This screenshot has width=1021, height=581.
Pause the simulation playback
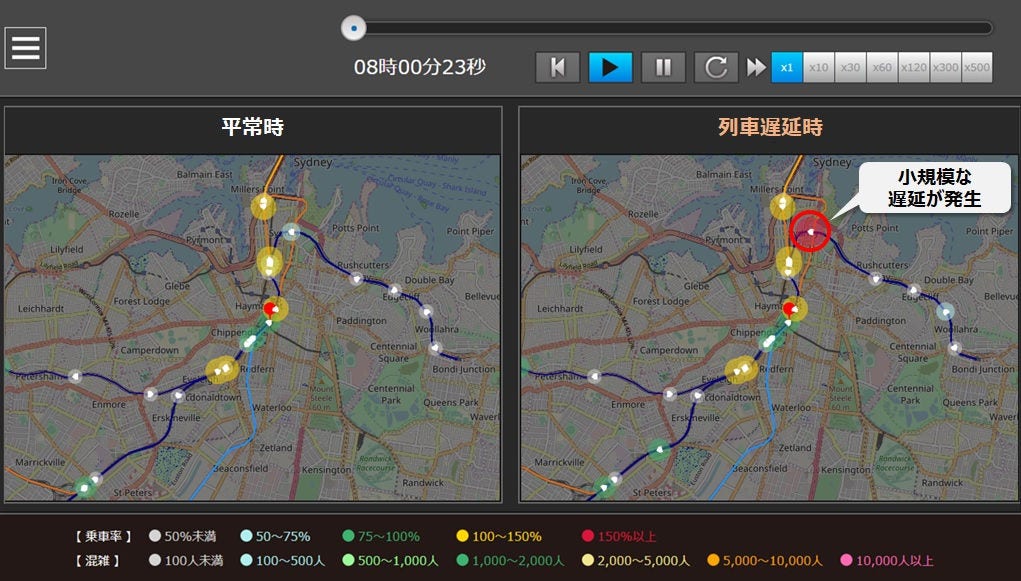click(663, 67)
